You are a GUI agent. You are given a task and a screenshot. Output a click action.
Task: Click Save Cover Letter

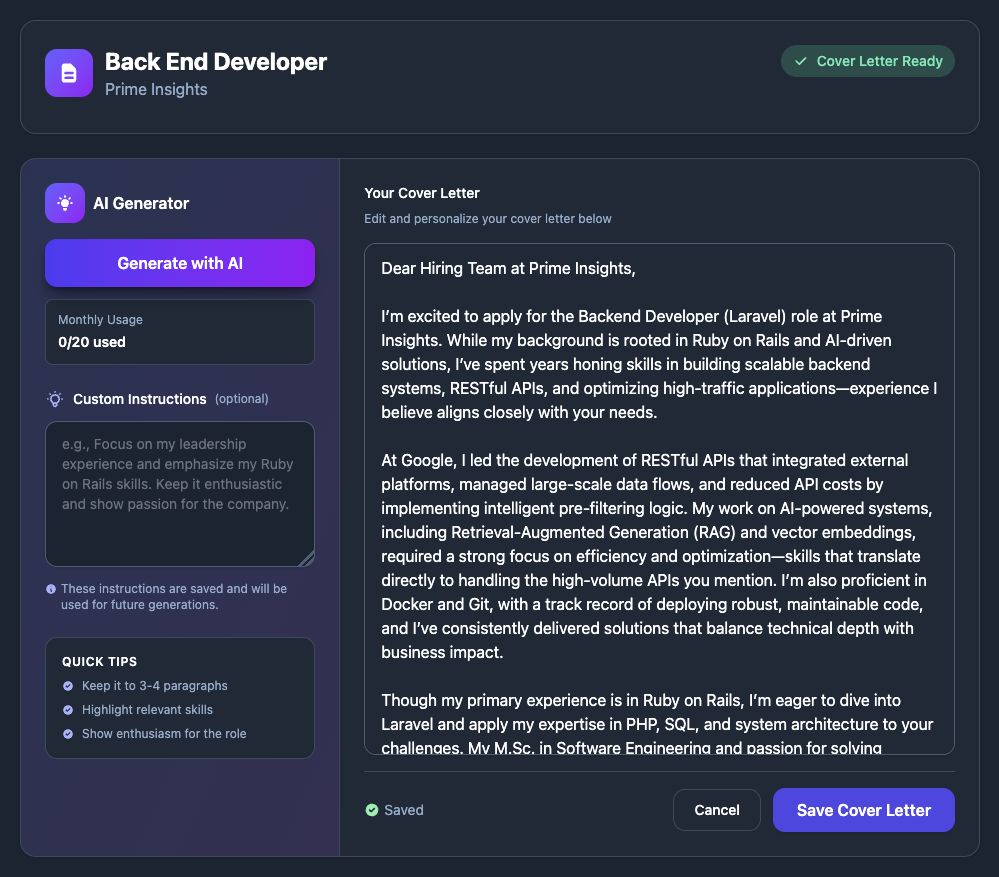tap(863, 810)
